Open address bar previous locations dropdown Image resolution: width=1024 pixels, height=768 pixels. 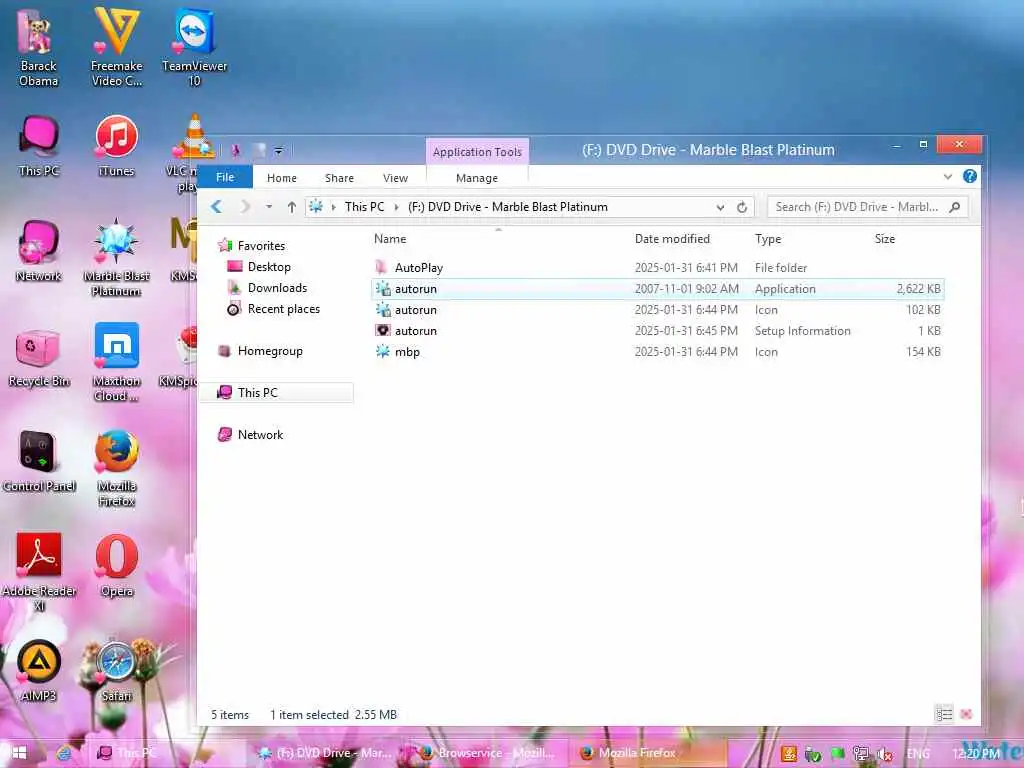pyautogui.click(x=720, y=207)
